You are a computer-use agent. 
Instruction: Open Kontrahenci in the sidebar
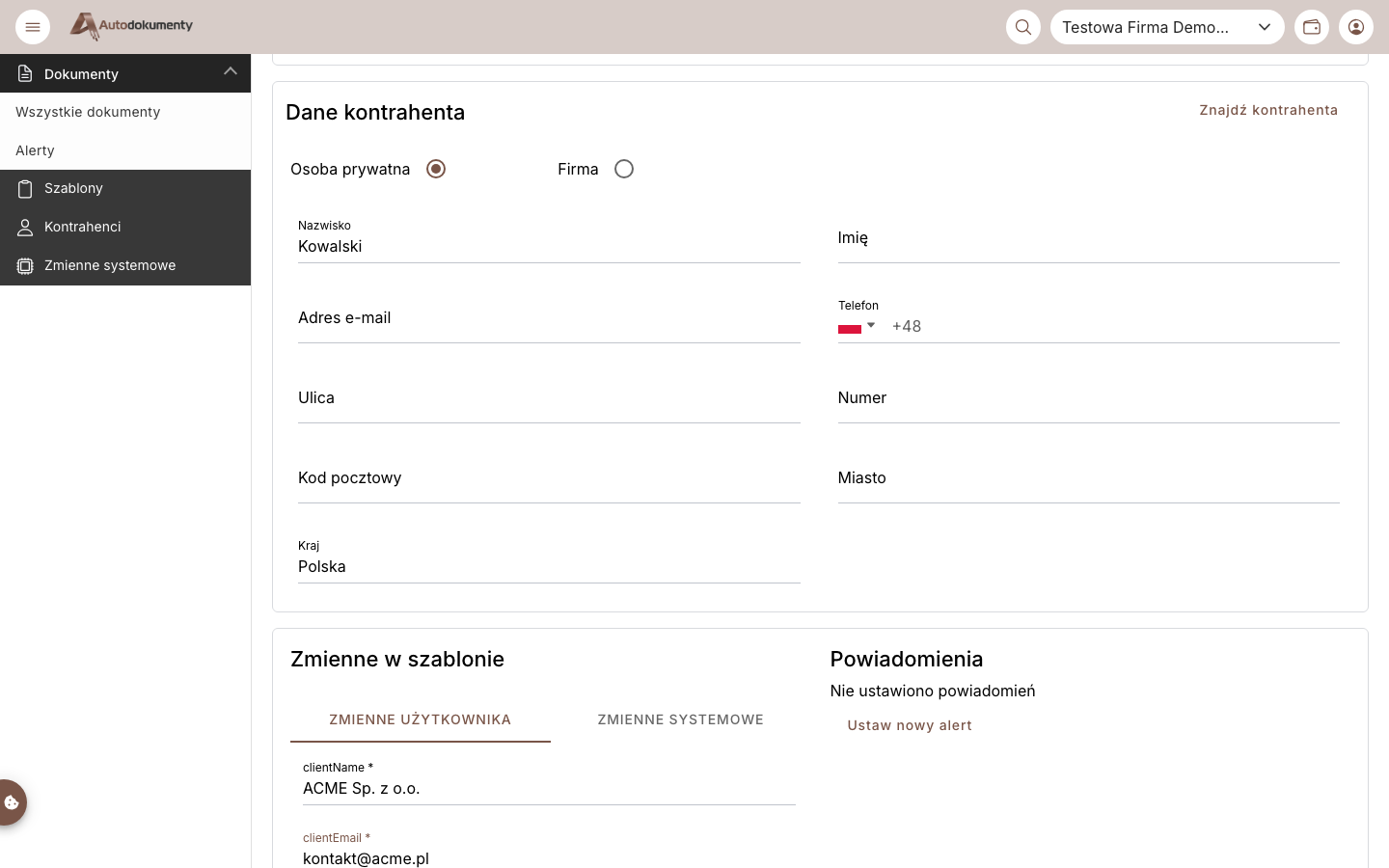[x=125, y=227]
